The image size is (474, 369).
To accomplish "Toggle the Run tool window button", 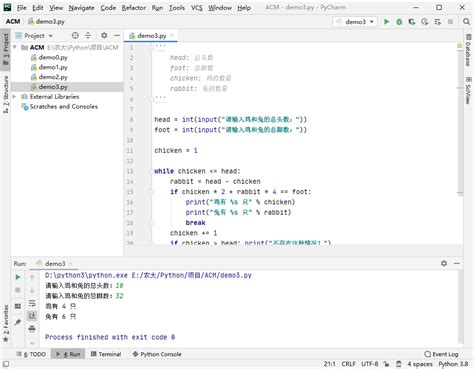I will pyautogui.click(x=68, y=354).
